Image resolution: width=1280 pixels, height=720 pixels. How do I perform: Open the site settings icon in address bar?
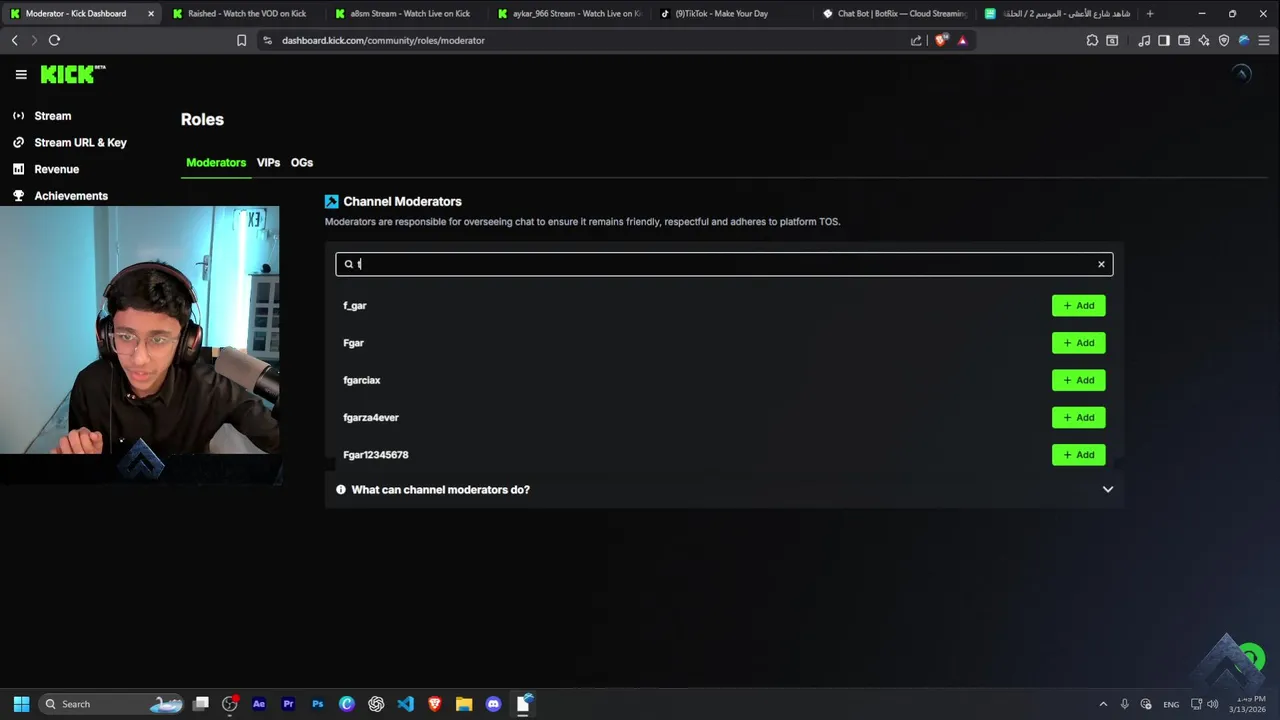click(267, 40)
